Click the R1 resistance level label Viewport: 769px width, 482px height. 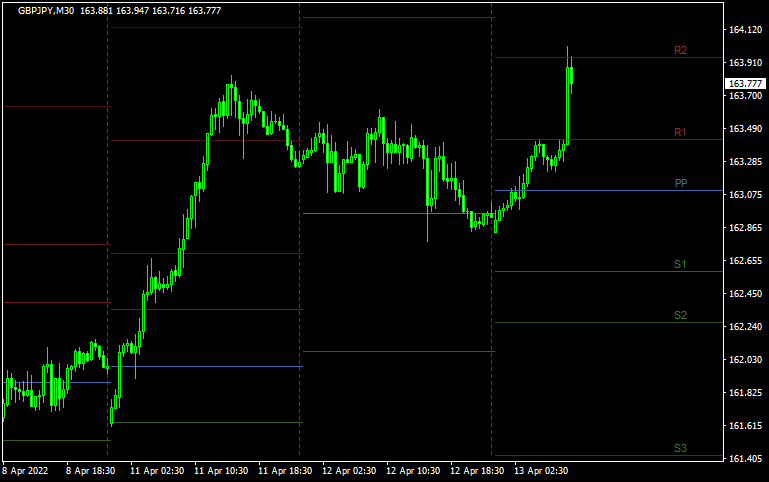tap(680, 132)
